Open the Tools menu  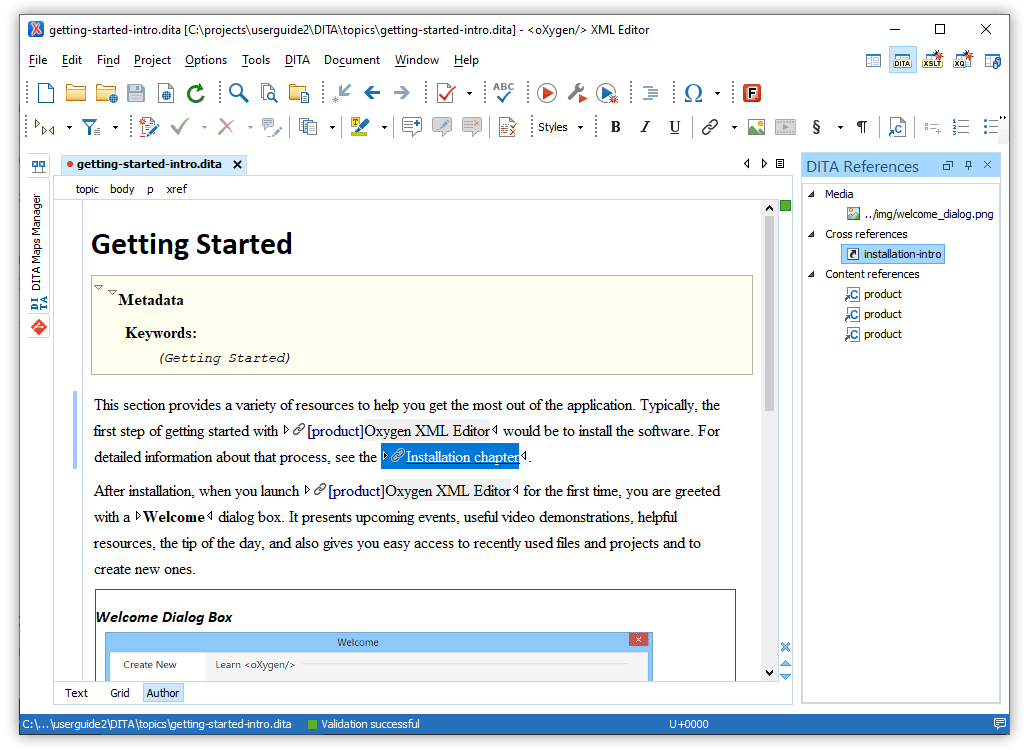click(x=256, y=60)
